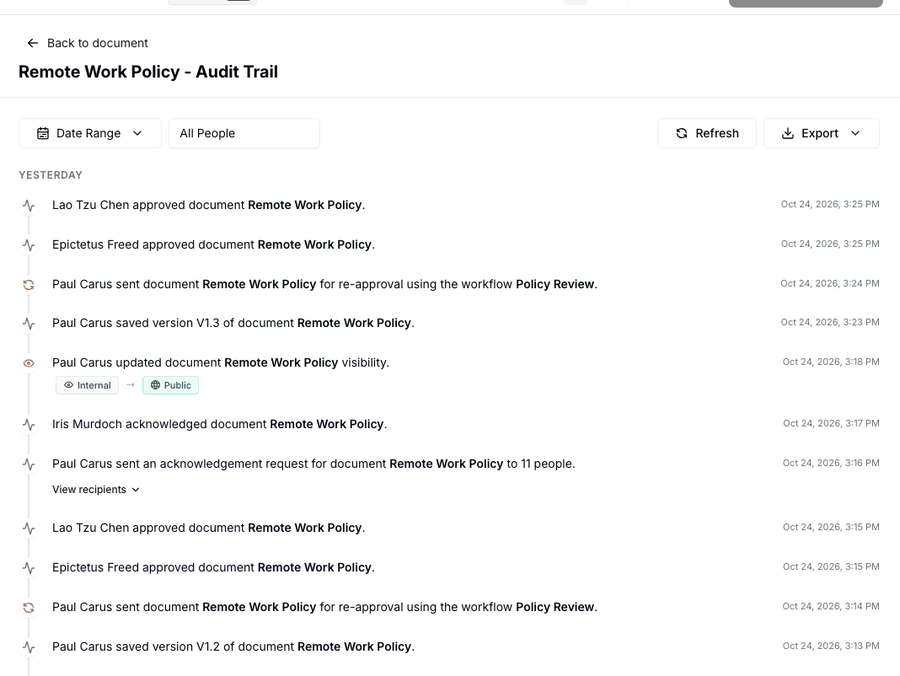Click activity icon for Lao Tzu Chen 3:15 PM approval
The height and width of the screenshot is (676, 900).
pyautogui.click(x=29, y=529)
